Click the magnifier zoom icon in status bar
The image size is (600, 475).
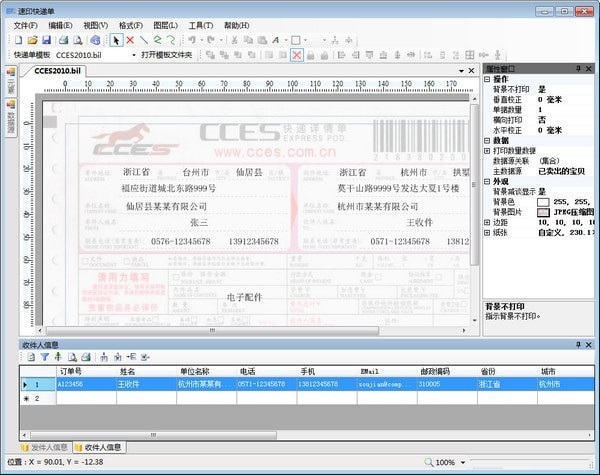[429, 462]
